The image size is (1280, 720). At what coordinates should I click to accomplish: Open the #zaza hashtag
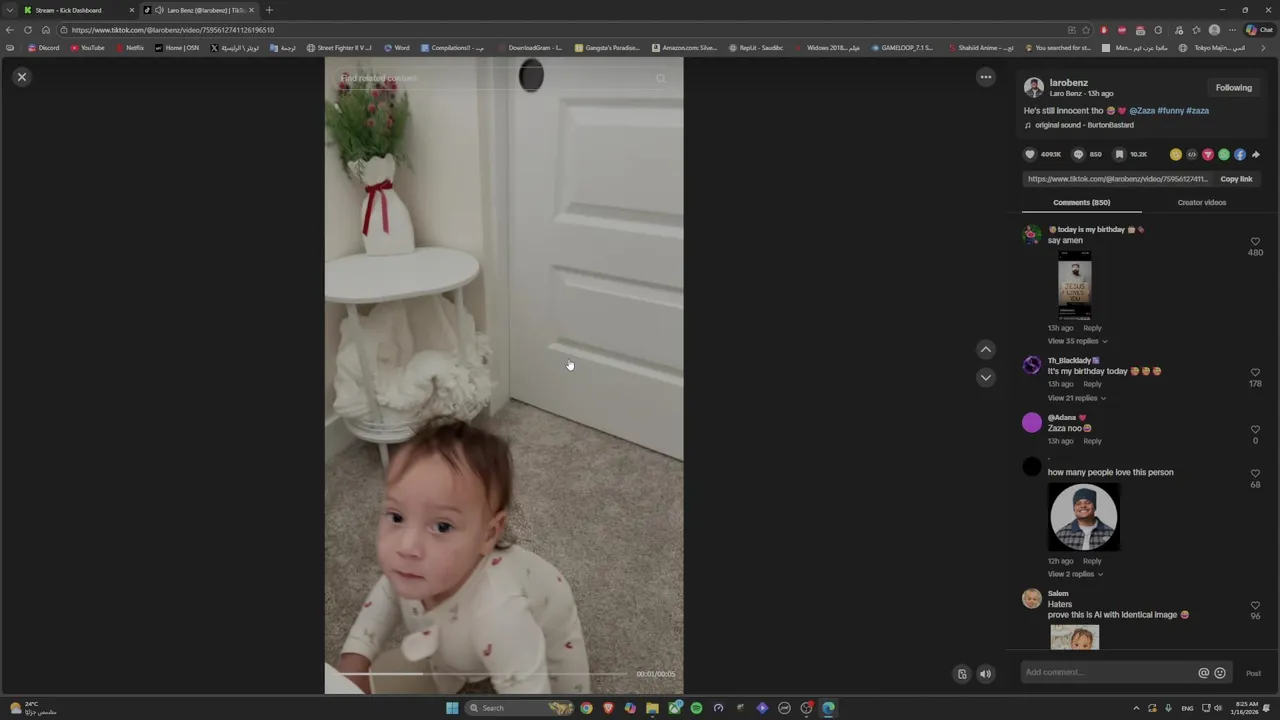pos(1198,111)
